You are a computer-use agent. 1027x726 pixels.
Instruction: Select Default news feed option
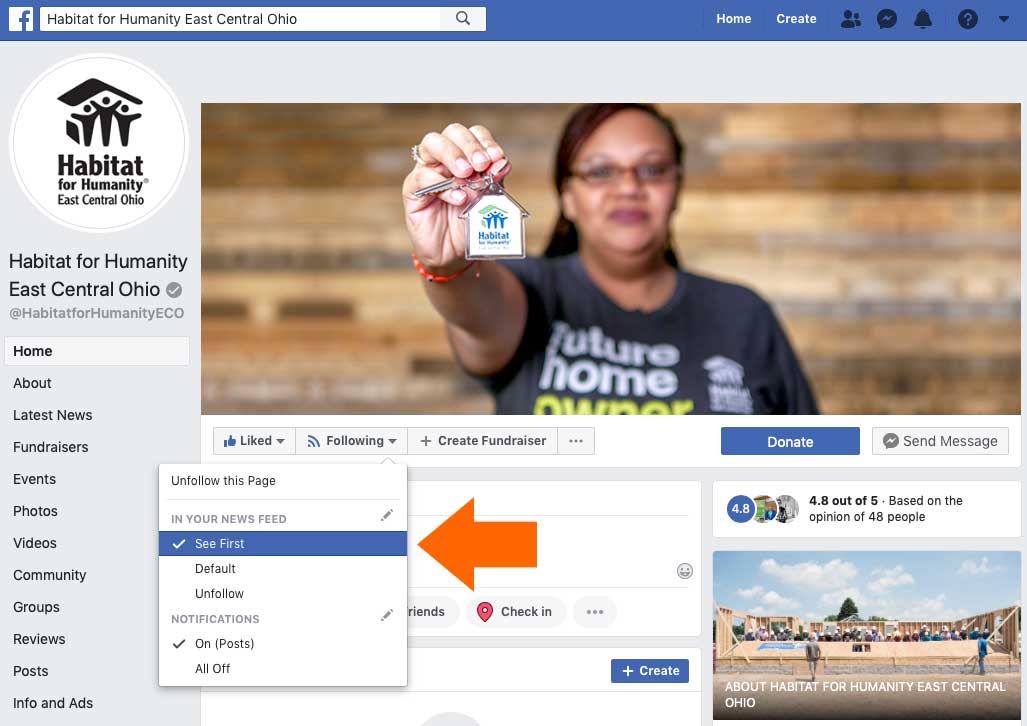tap(283, 569)
